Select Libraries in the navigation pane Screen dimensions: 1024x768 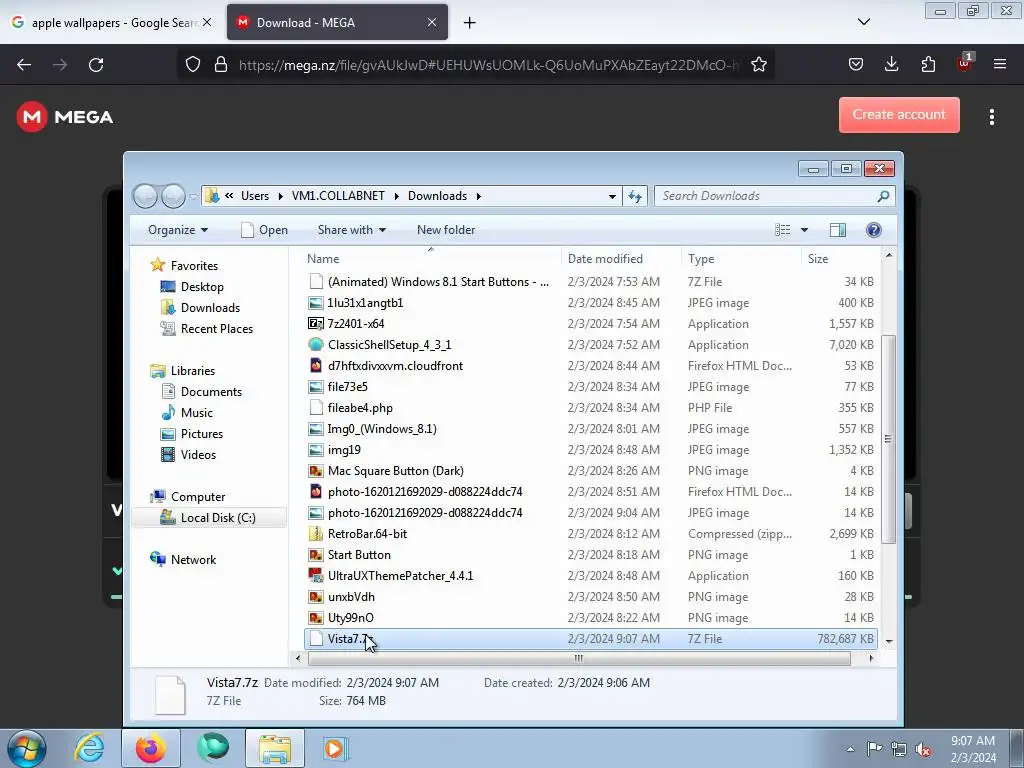(x=192, y=371)
